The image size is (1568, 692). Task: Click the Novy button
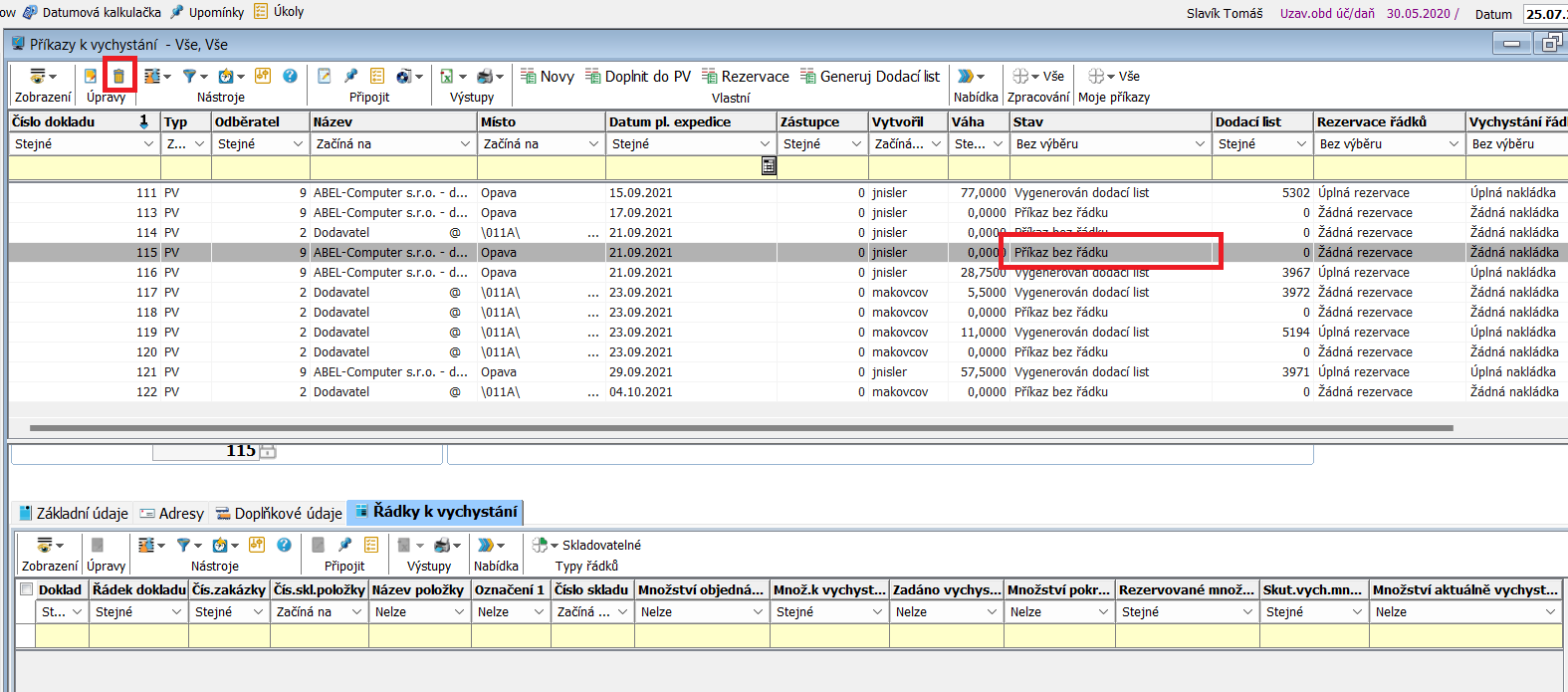click(548, 77)
